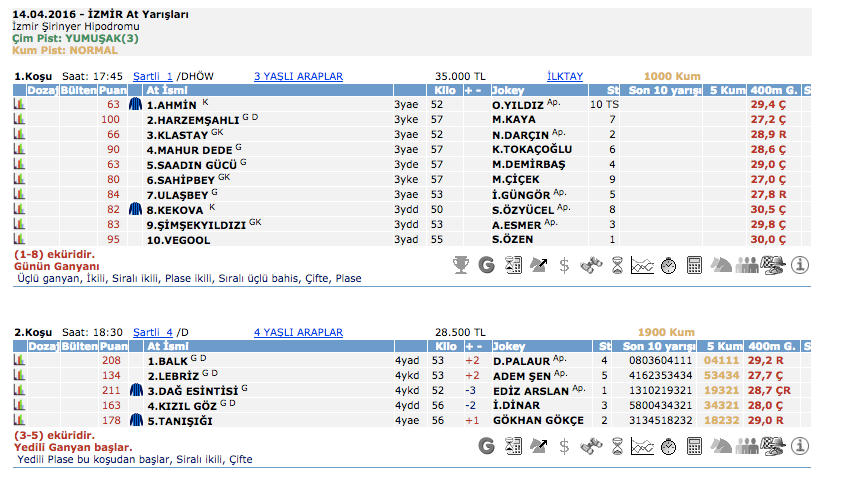Click the Puan column header in race 1

pos(111,90)
